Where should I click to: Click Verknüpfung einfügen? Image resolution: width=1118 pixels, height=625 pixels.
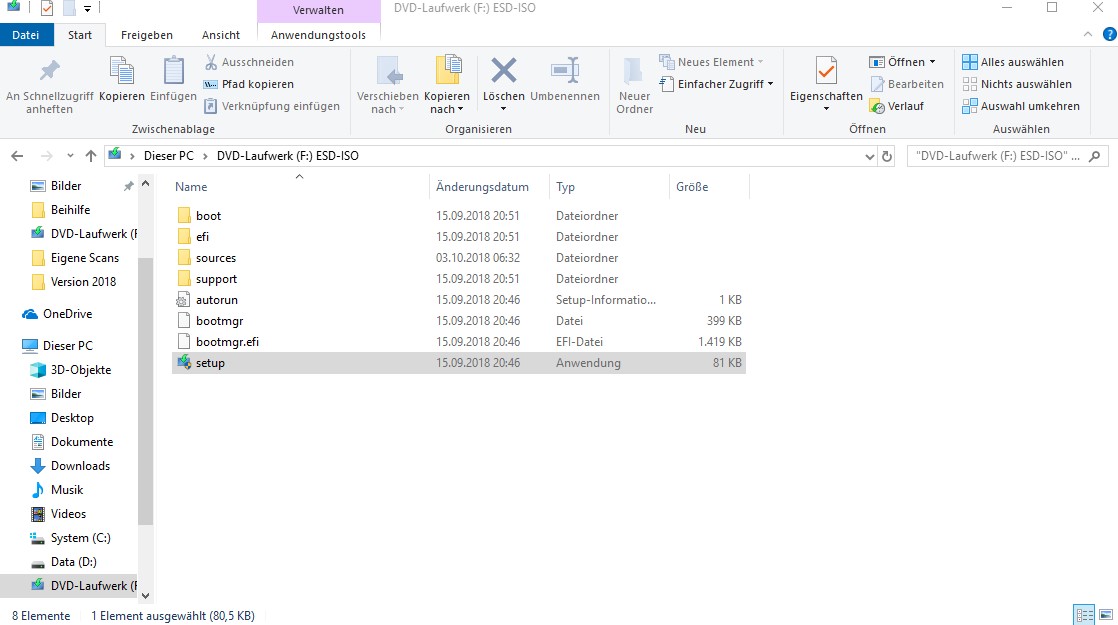(x=272, y=106)
